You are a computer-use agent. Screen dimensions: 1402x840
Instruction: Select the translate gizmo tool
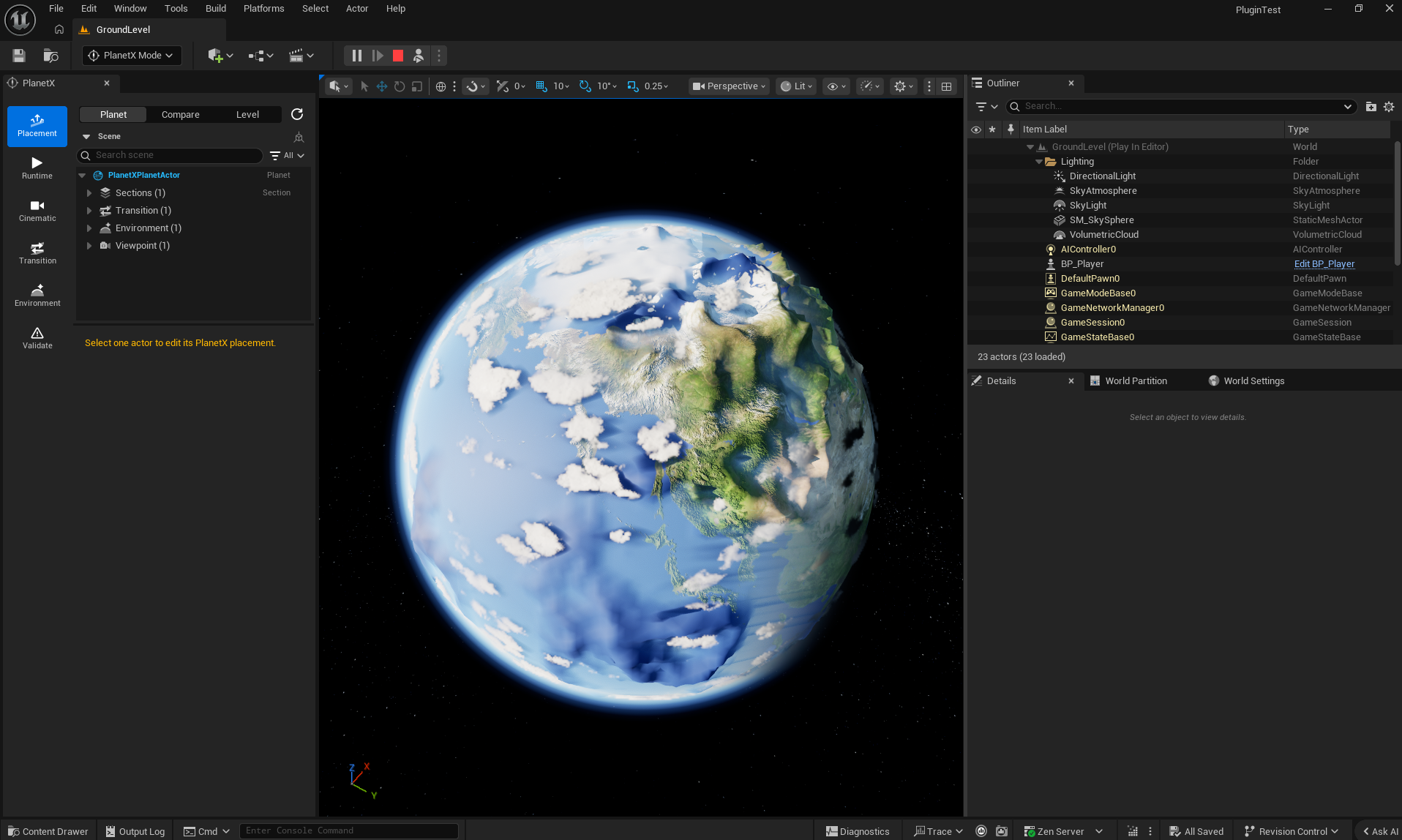(x=382, y=86)
